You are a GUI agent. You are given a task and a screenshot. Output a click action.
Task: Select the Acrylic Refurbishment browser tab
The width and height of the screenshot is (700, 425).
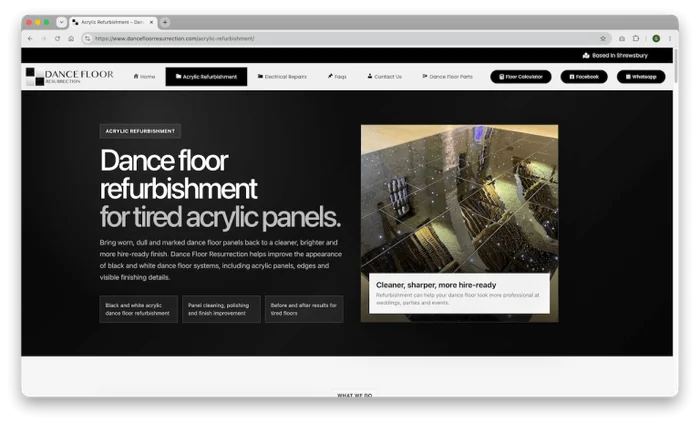[113, 22]
